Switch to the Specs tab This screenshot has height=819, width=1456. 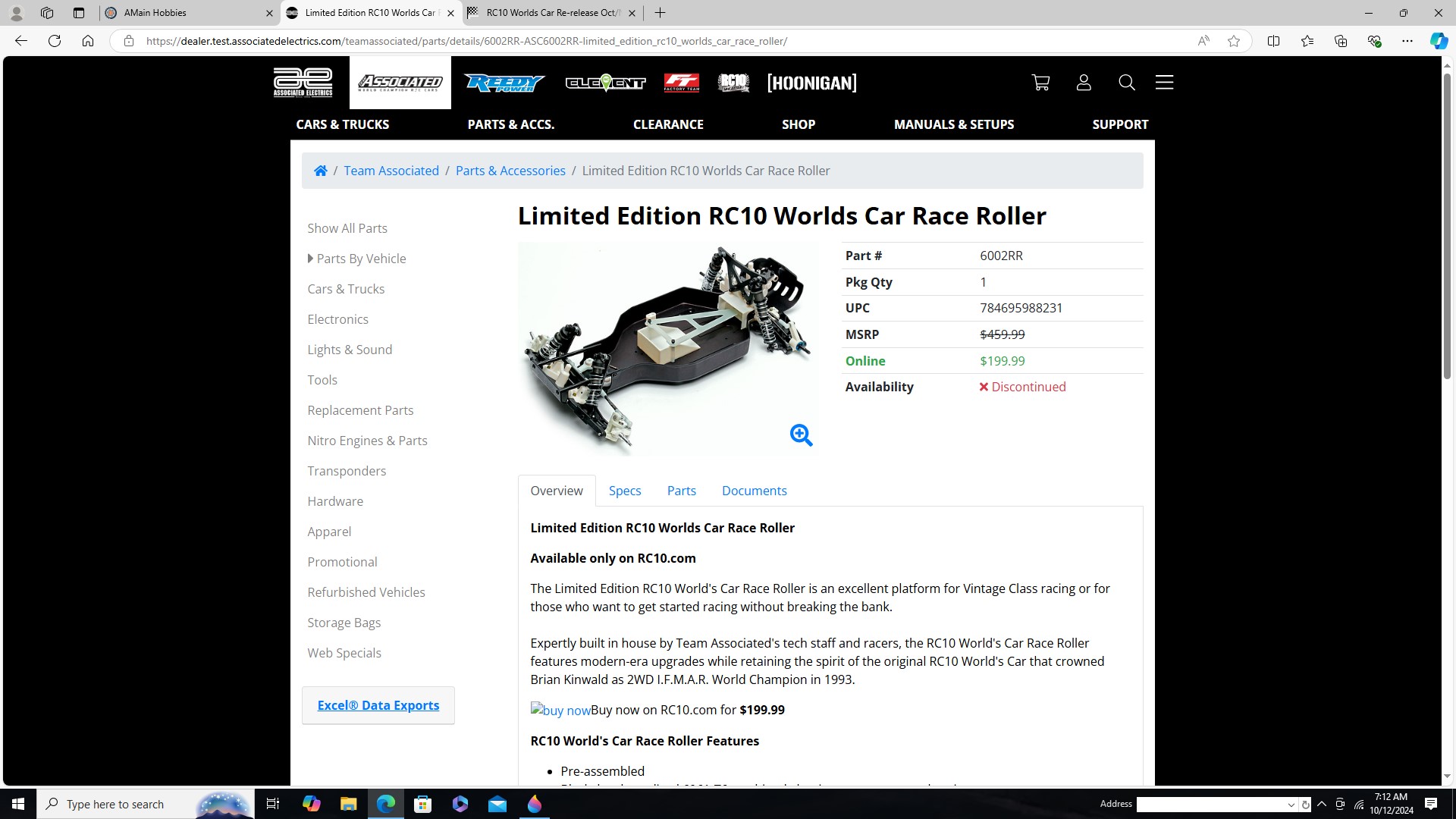click(625, 491)
